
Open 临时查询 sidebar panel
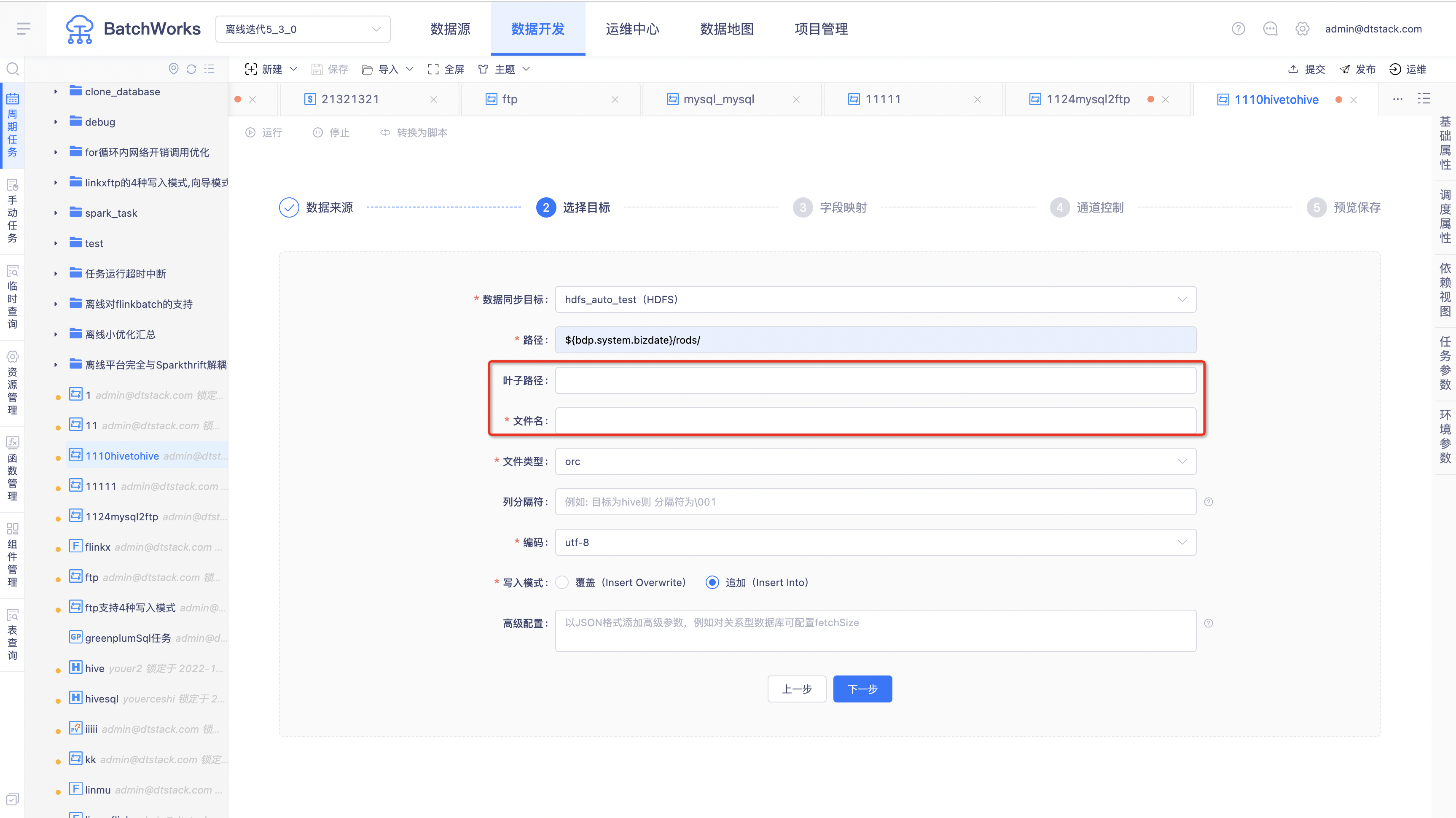(12, 297)
